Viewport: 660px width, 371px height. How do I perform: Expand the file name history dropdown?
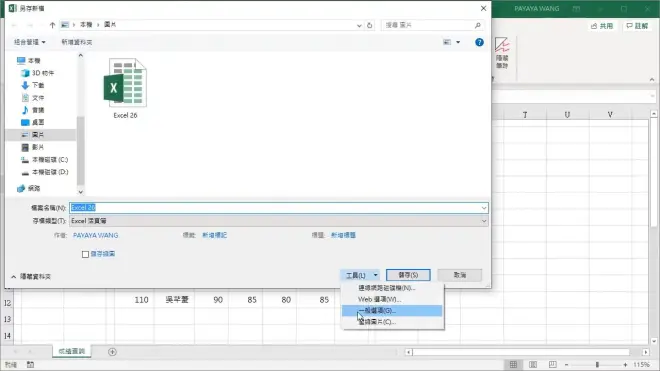(x=484, y=208)
